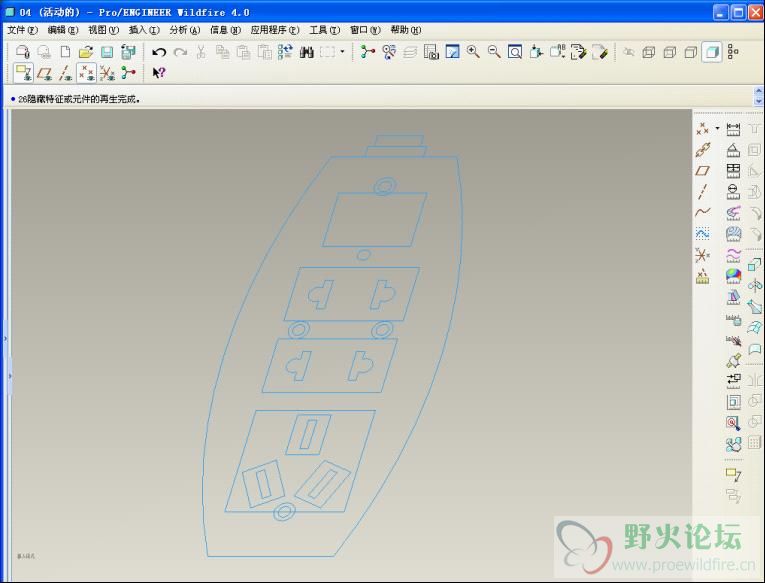The width and height of the screenshot is (765, 583).
Task: Open the 帮助(H) menu
Action: coord(405,30)
